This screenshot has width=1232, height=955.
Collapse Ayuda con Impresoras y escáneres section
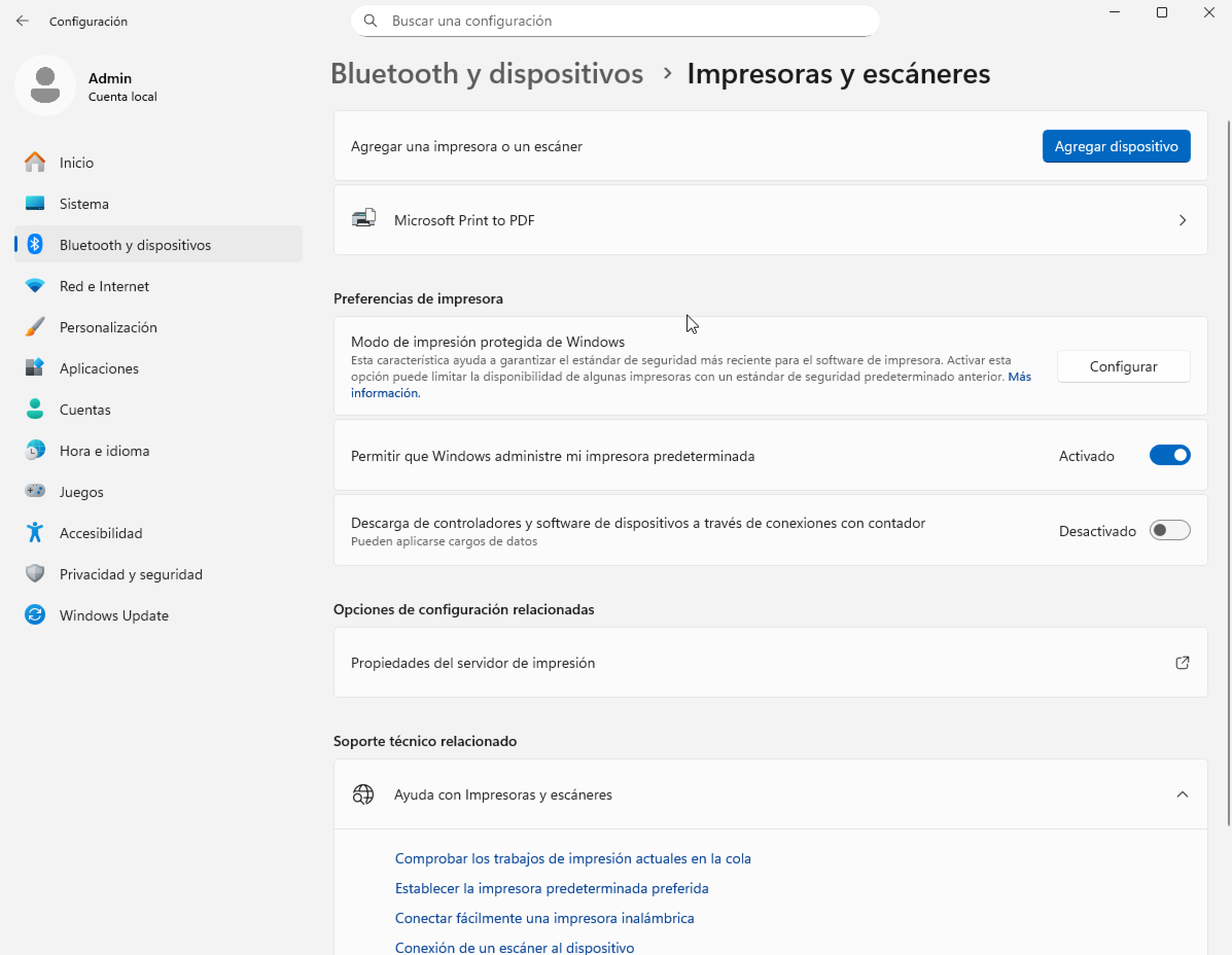(x=1183, y=794)
